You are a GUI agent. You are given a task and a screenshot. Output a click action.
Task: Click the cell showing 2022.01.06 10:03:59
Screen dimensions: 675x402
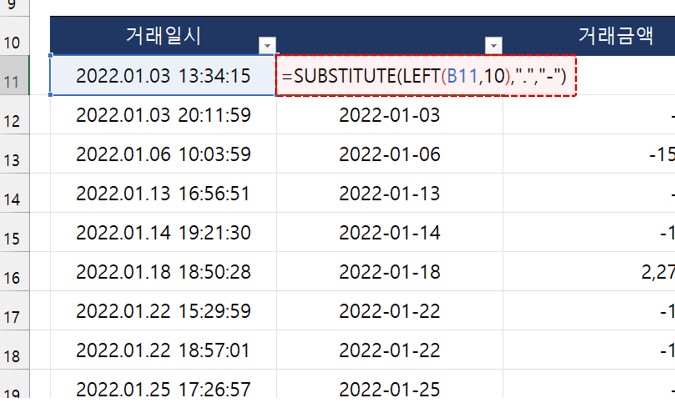click(x=162, y=154)
